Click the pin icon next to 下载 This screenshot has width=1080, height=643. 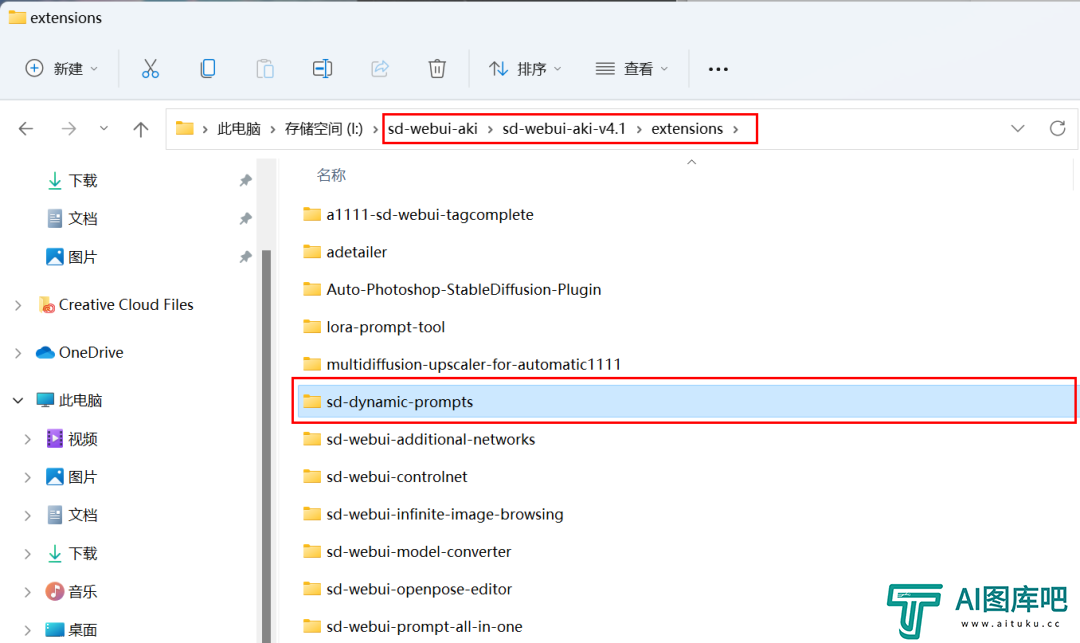pos(245,180)
